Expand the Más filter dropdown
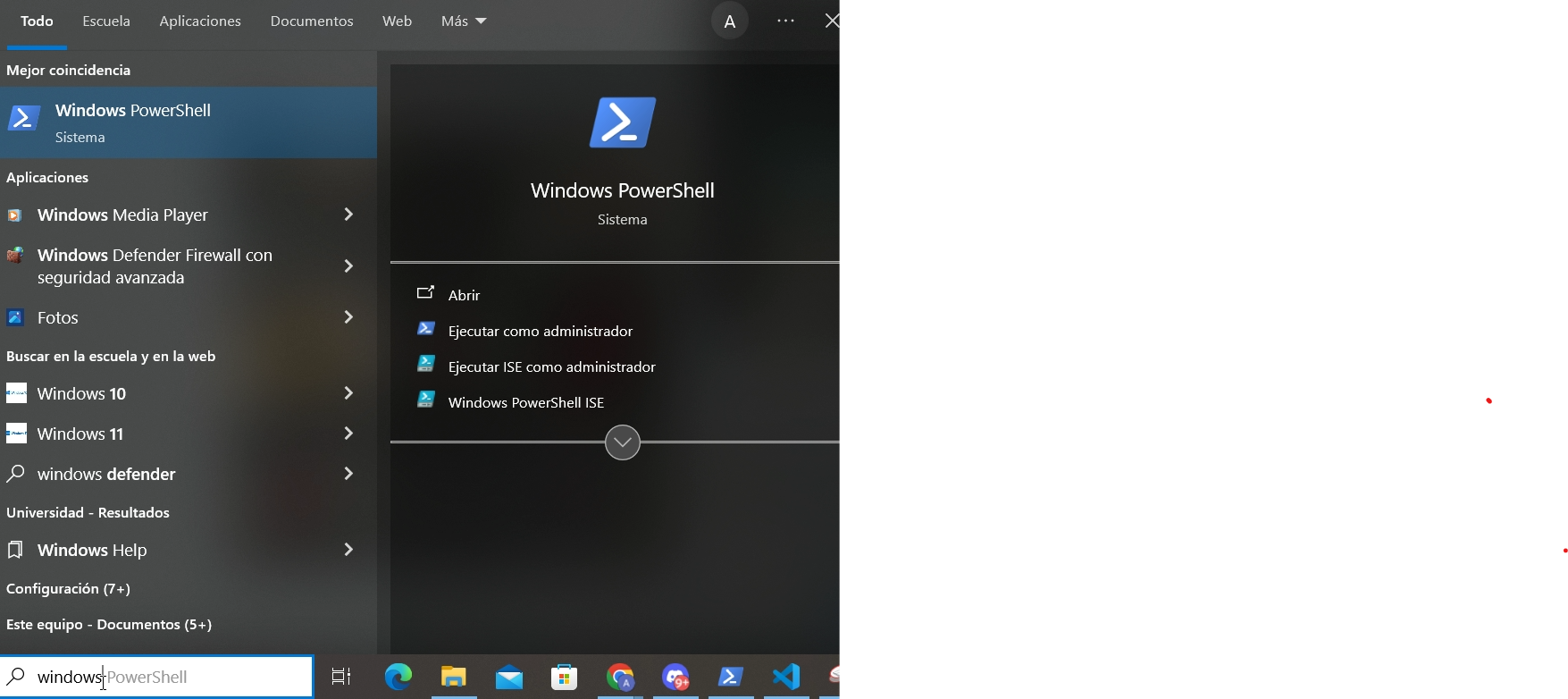The width and height of the screenshot is (1568, 699). (464, 21)
